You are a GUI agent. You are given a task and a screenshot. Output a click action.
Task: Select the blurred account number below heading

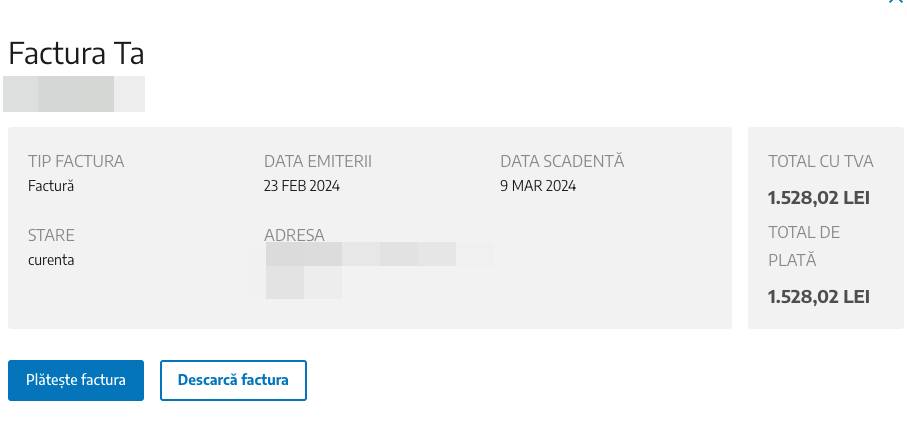pyautogui.click(x=74, y=94)
